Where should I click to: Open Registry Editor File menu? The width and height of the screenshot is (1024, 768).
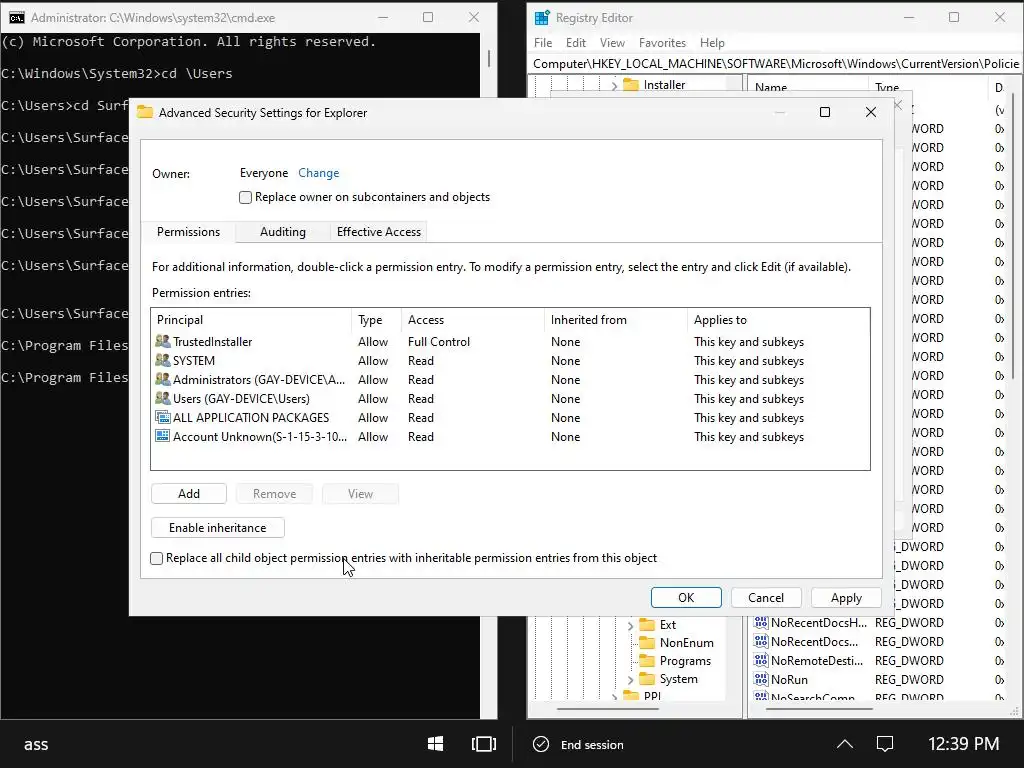click(543, 42)
